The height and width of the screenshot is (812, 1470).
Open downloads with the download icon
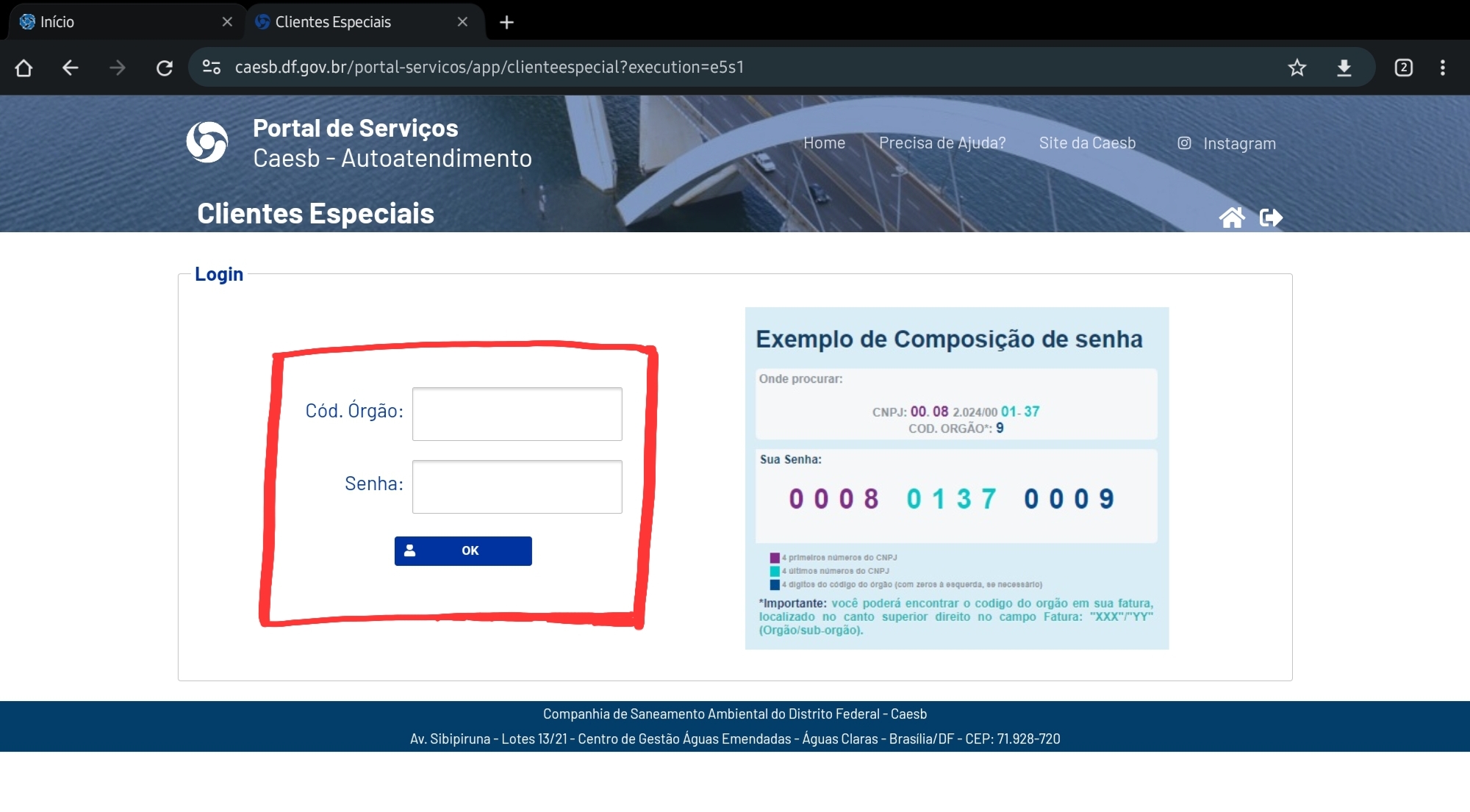(1344, 68)
